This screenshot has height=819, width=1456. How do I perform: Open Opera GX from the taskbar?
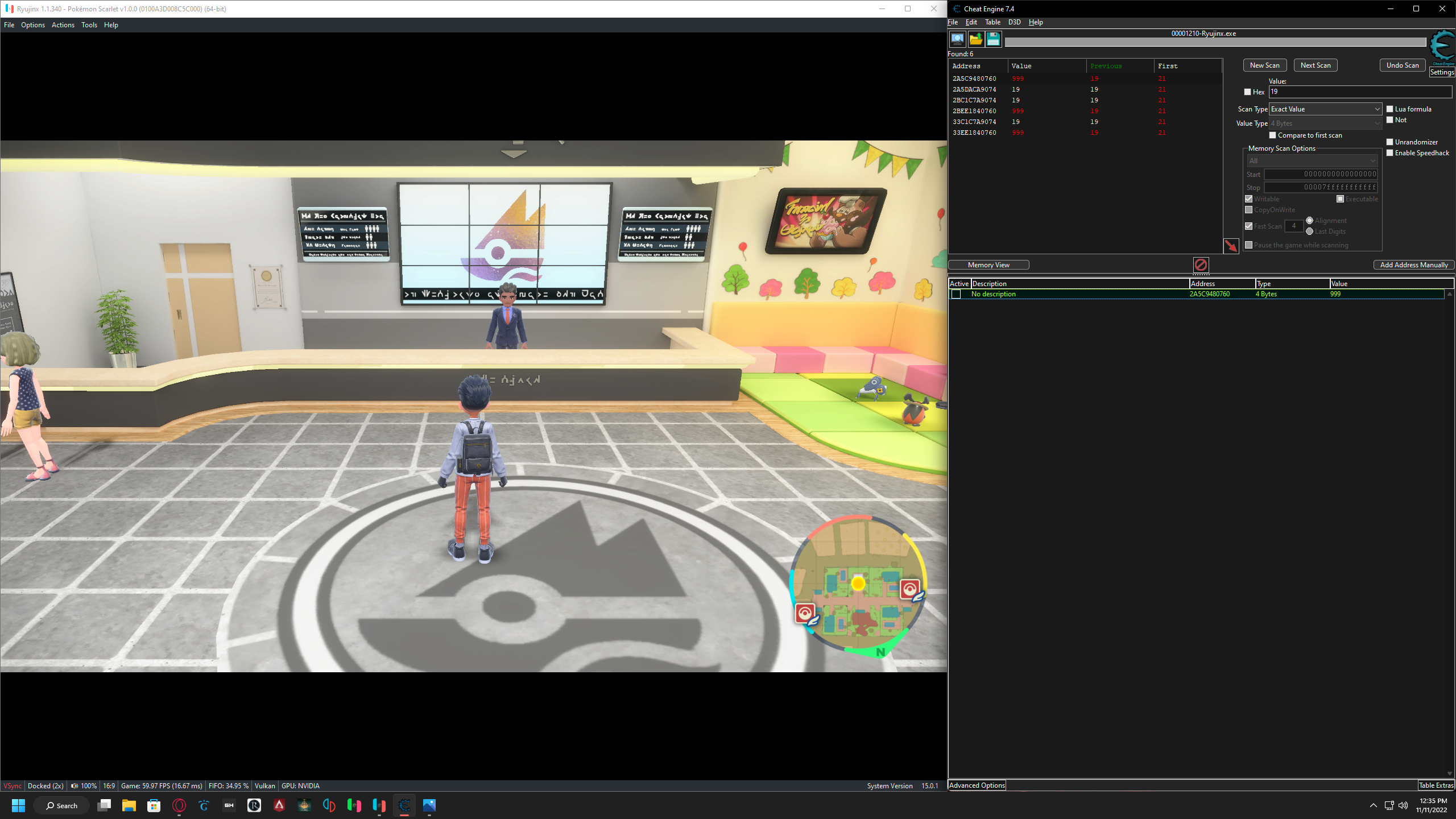179,805
